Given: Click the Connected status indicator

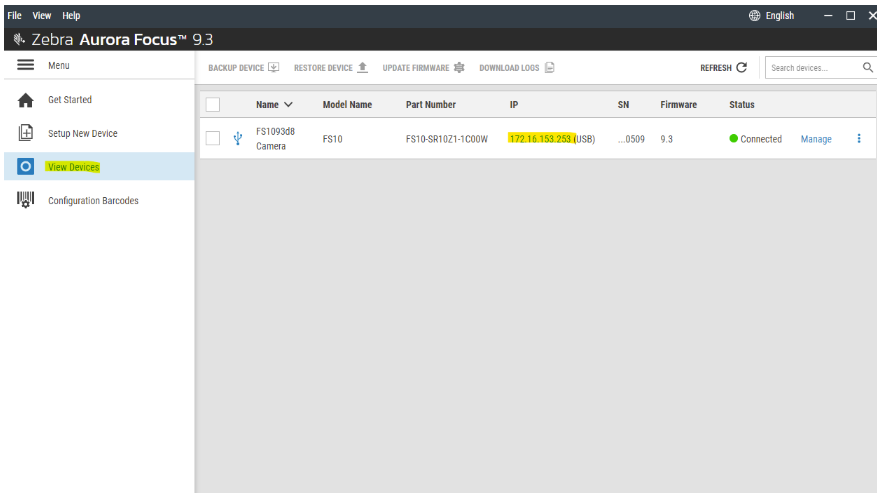Looking at the screenshot, I should click(x=755, y=139).
